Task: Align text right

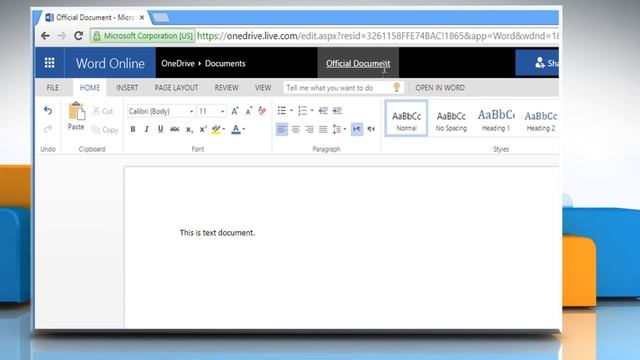Action: [x=309, y=129]
